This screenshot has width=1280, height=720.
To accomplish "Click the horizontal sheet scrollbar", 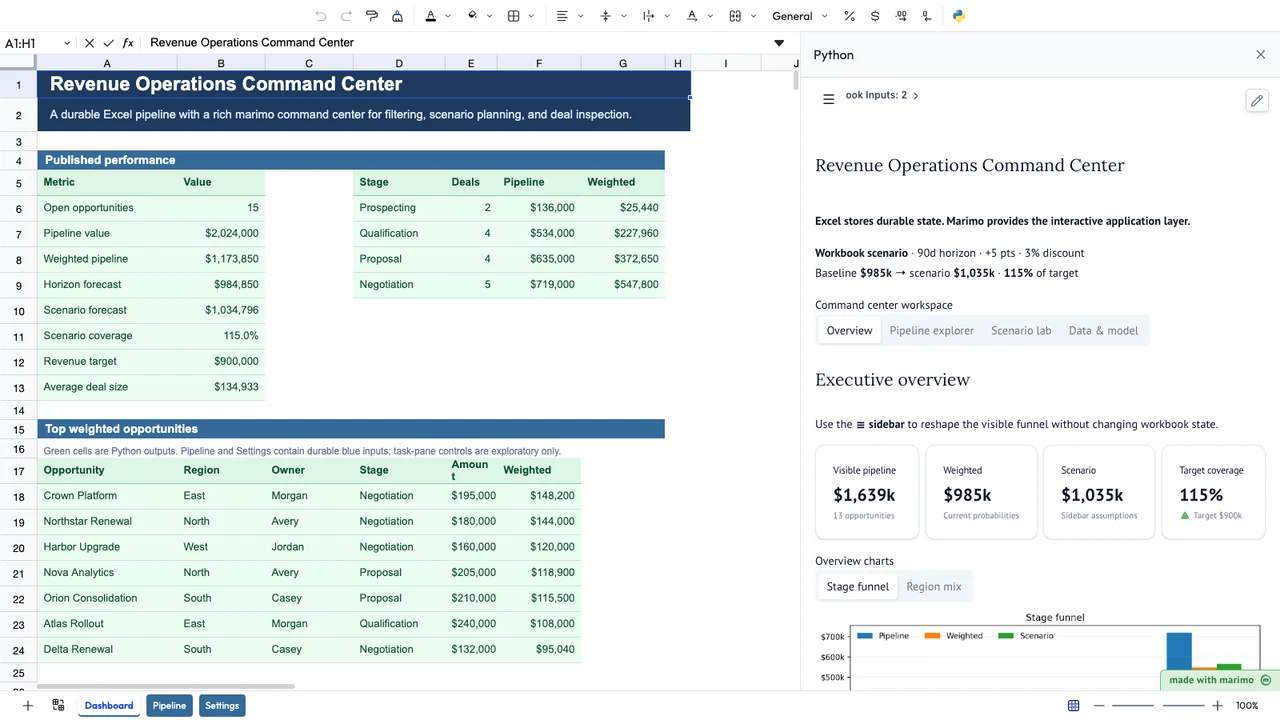I will coord(166,686).
